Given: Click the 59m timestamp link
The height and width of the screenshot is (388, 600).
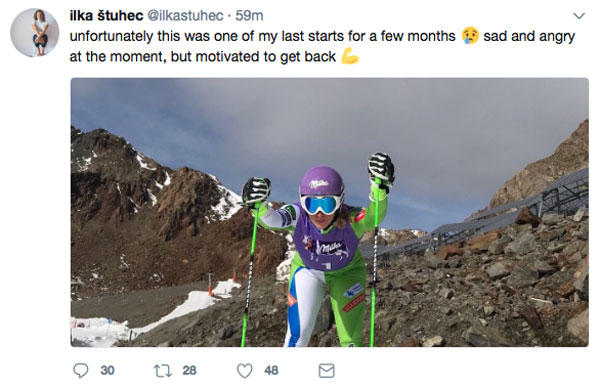Looking at the screenshot, I should click(249, 16).
